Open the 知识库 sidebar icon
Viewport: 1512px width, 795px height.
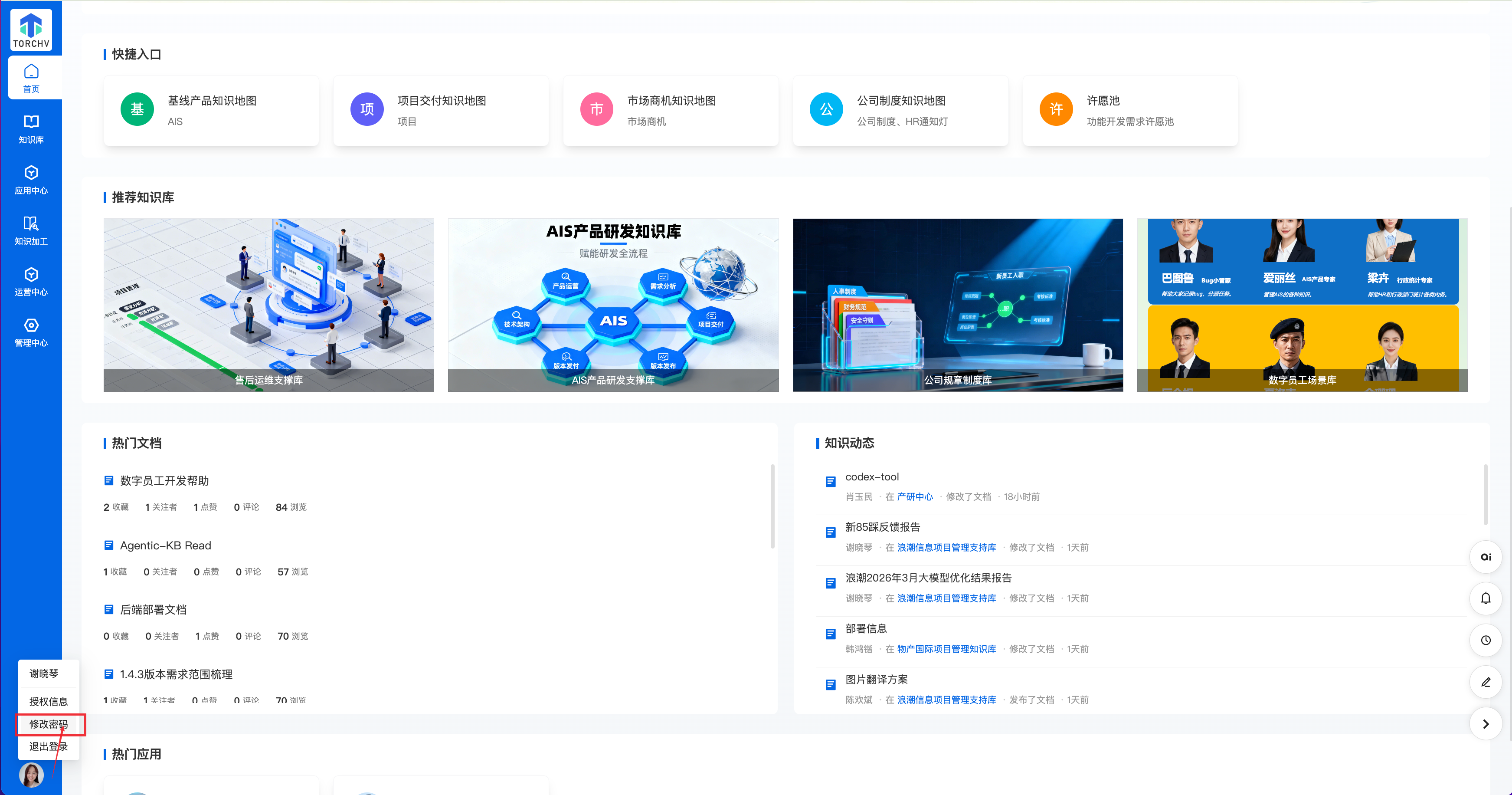pyautogui.click(x=31, y=128)
